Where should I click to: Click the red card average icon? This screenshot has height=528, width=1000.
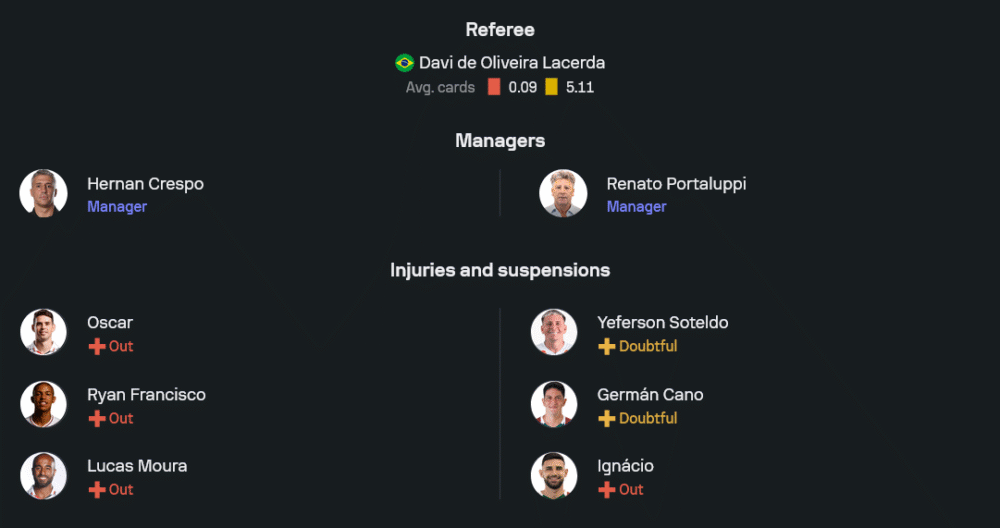pos(494,87)
